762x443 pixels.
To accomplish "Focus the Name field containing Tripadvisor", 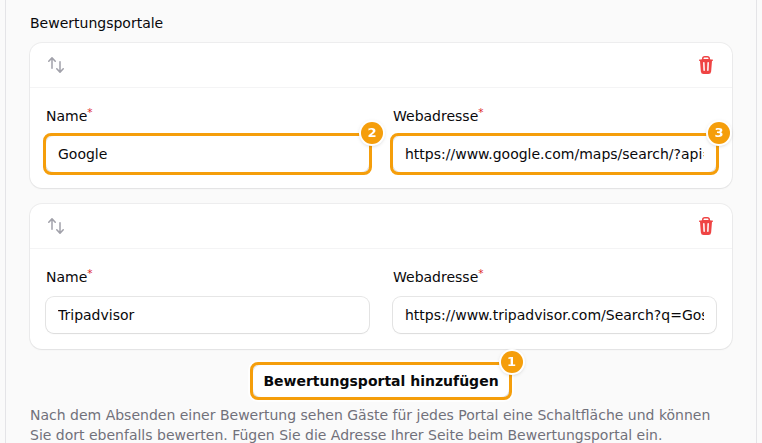I will click(208, 315).
